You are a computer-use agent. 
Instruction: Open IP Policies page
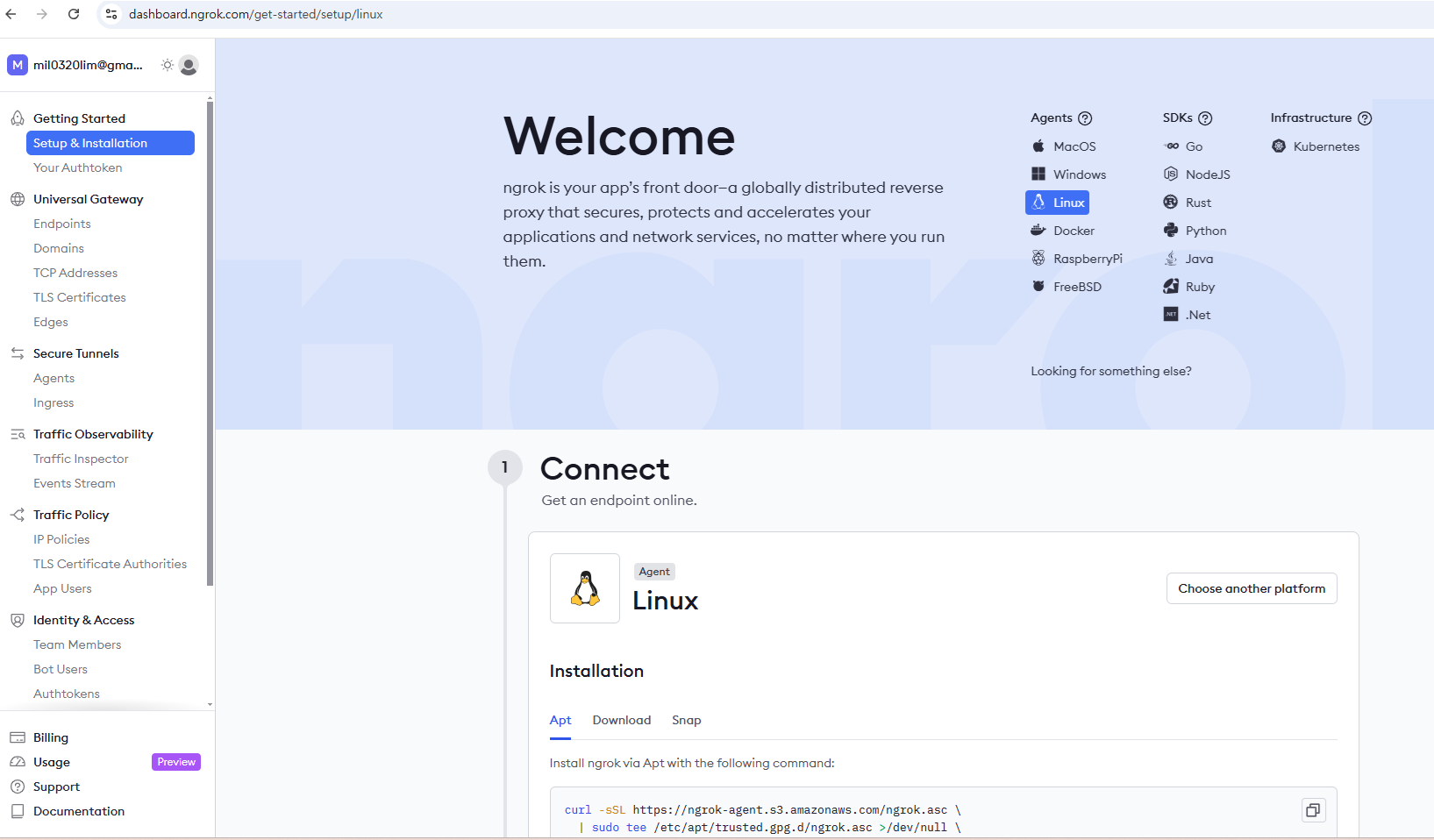pyautogui.click(x=61, y=539)
